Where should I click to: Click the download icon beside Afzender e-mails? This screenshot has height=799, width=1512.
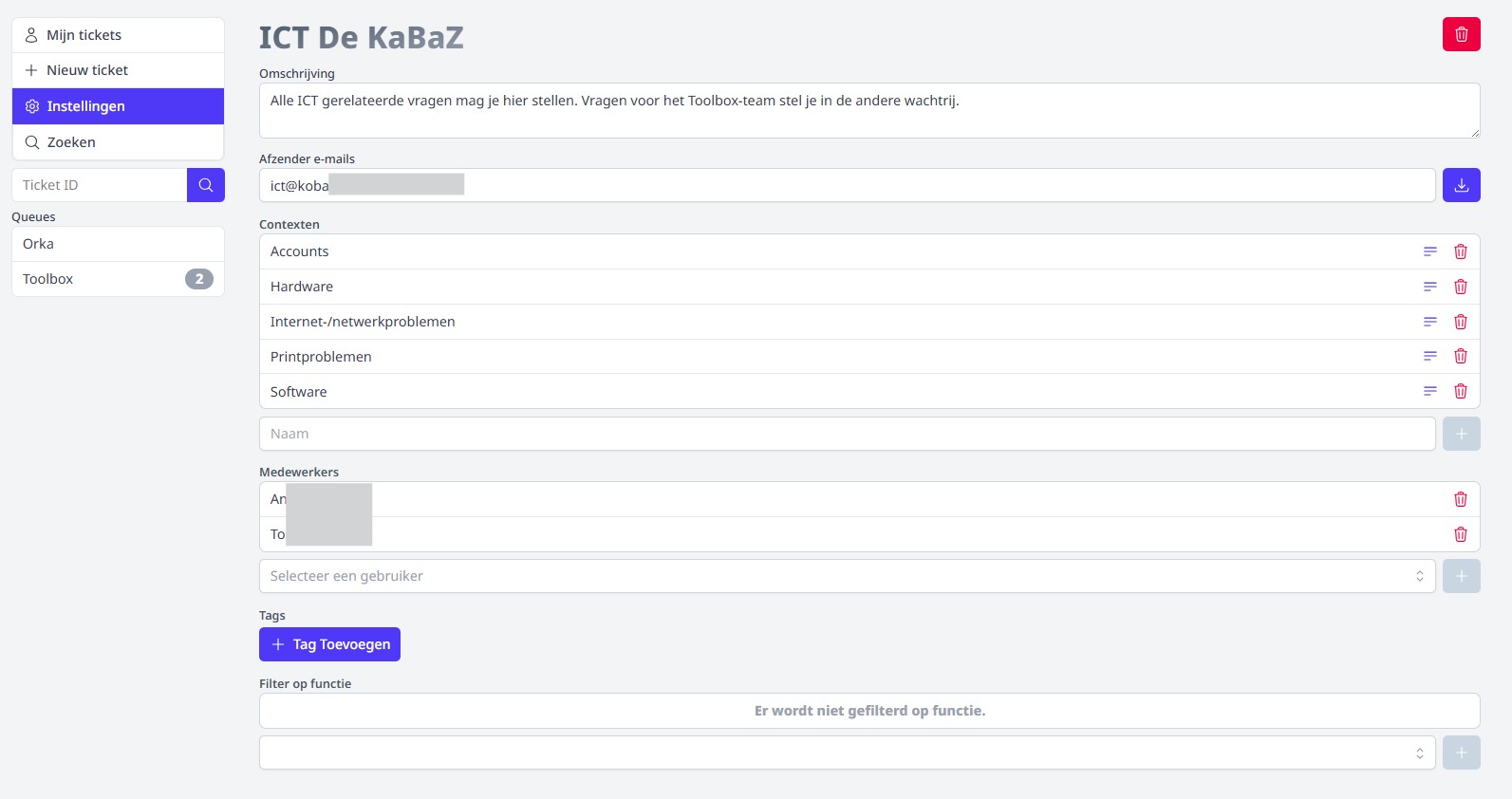pyautogui.click(x=1461, y=184)
